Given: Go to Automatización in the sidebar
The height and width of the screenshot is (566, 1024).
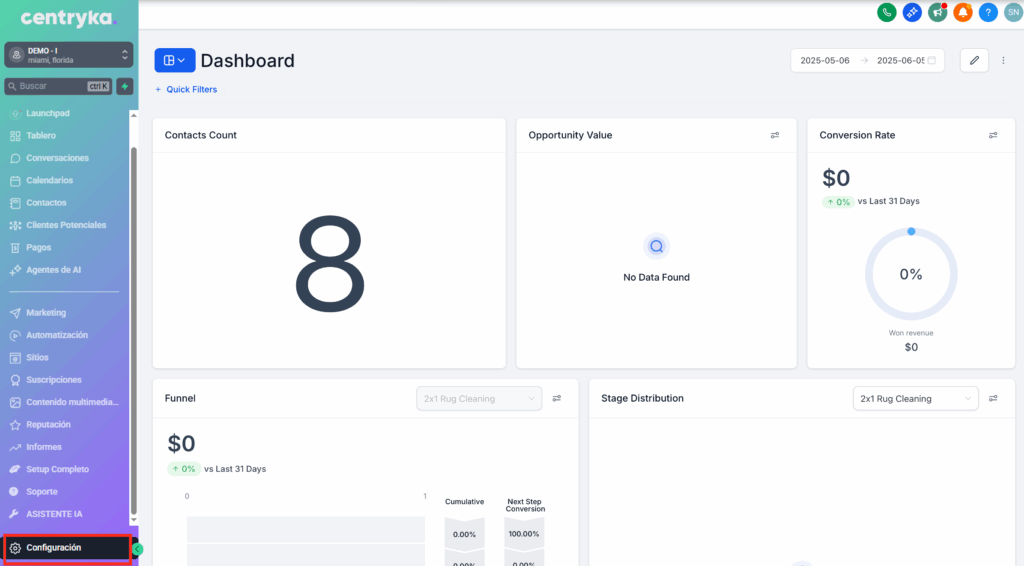Looking at the screenshot, I should (57, 335).
